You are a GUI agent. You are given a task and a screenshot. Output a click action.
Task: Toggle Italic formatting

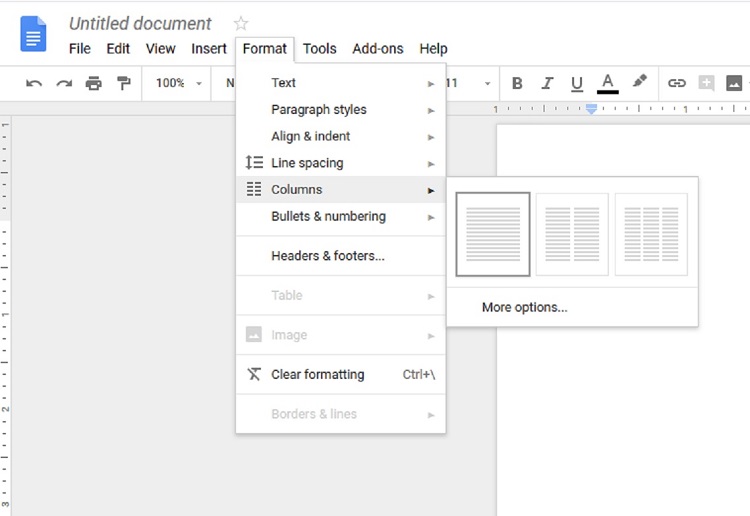pyautogui.click(x=547, y=83)
